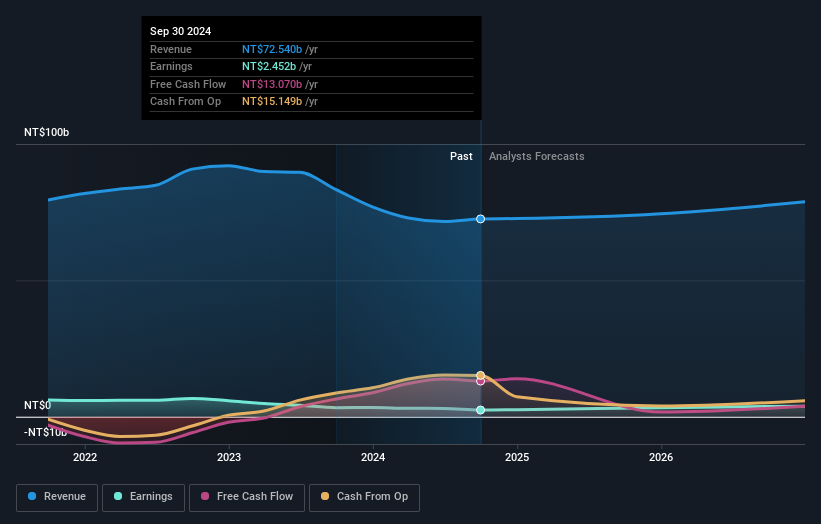Toggle the Cash From Op legend series
The image size is (821, 524).
[x=364, y=497]
